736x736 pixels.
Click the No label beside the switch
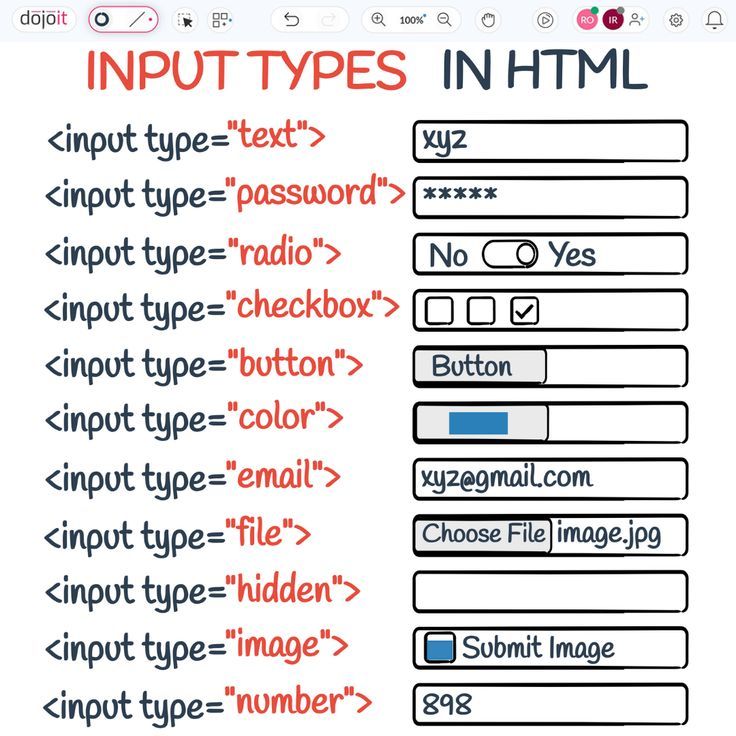pyautogui.click(x=448, y=255)
